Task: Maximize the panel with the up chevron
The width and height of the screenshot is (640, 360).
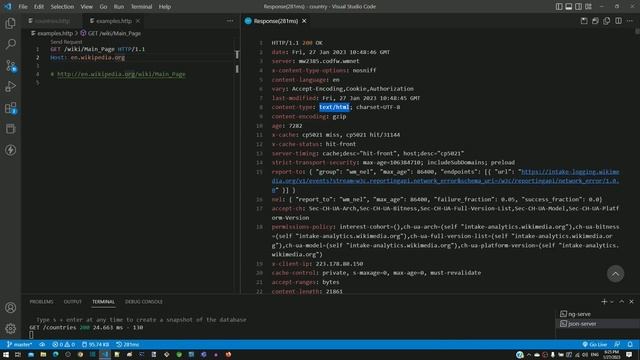Action: click(x=622, y=302)
